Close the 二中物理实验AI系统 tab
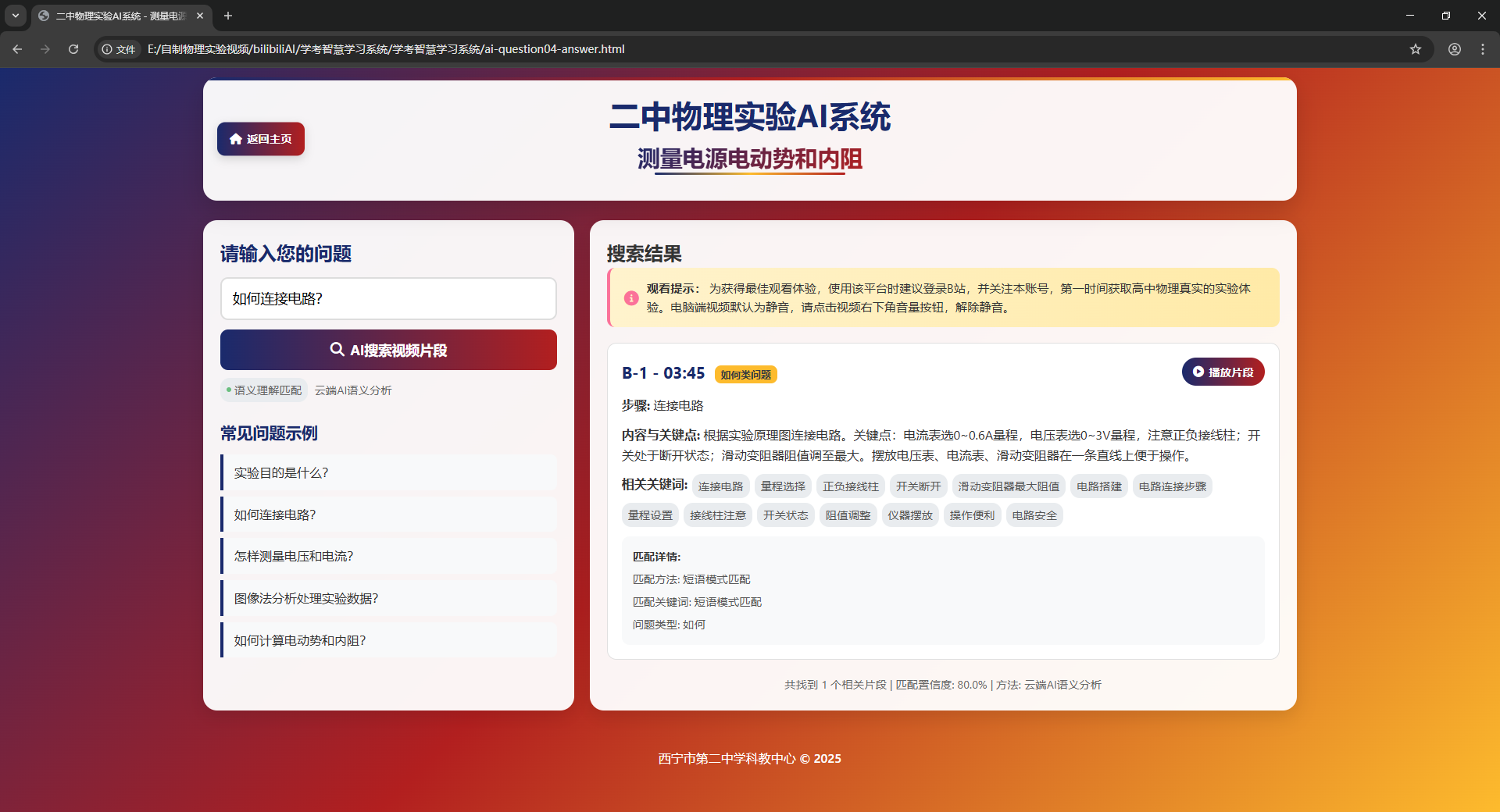 tap(200, 16)
